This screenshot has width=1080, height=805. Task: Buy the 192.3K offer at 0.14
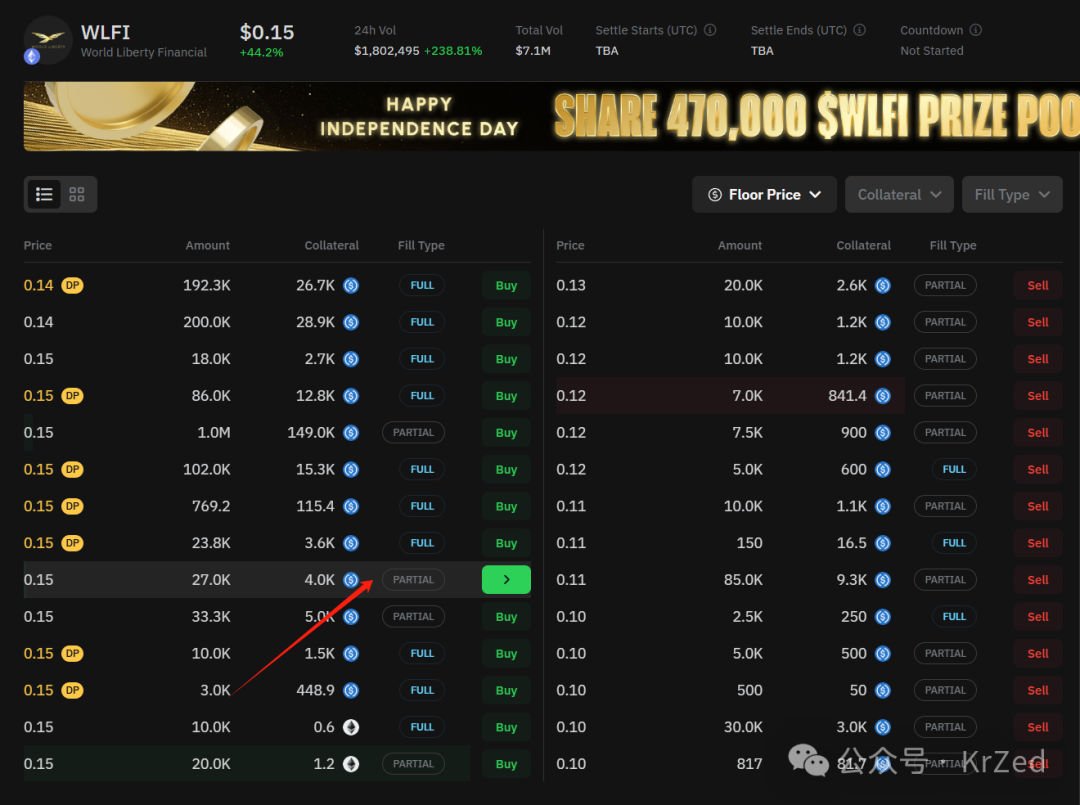point(506,285)
